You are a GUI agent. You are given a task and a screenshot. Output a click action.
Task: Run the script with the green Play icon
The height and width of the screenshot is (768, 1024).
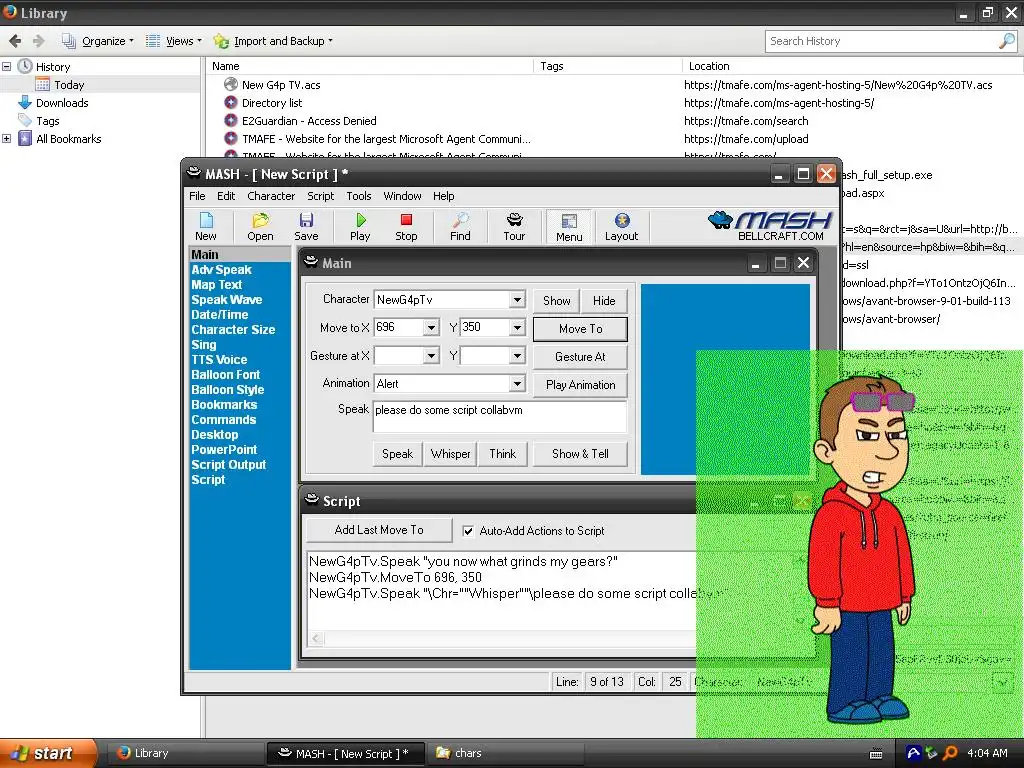pyautogui.click(x=360, y=227)
